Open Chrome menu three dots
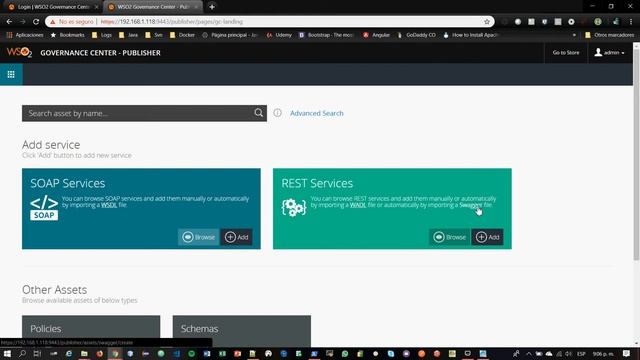 pyautogui.click(x=631, y=22)
